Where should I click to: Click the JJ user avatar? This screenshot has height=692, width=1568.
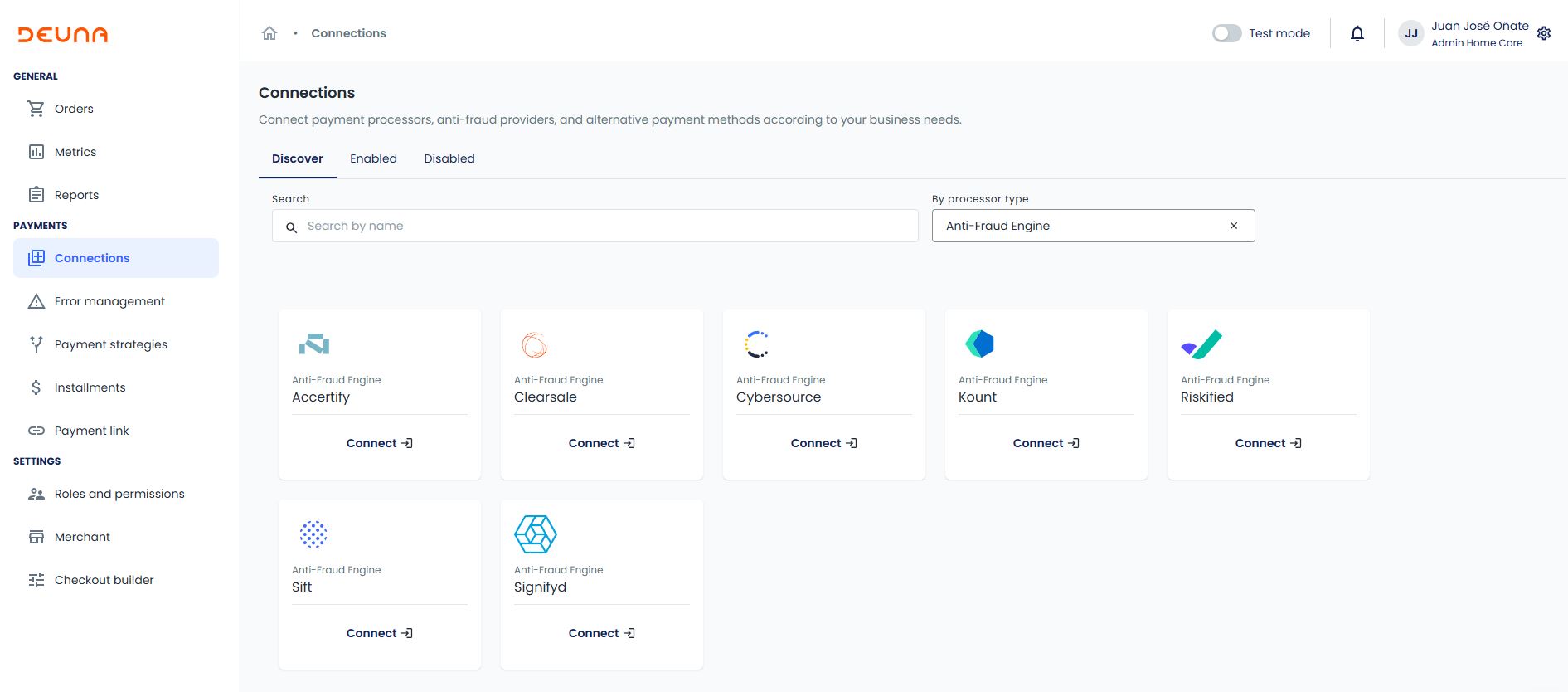click(1411, 33)
